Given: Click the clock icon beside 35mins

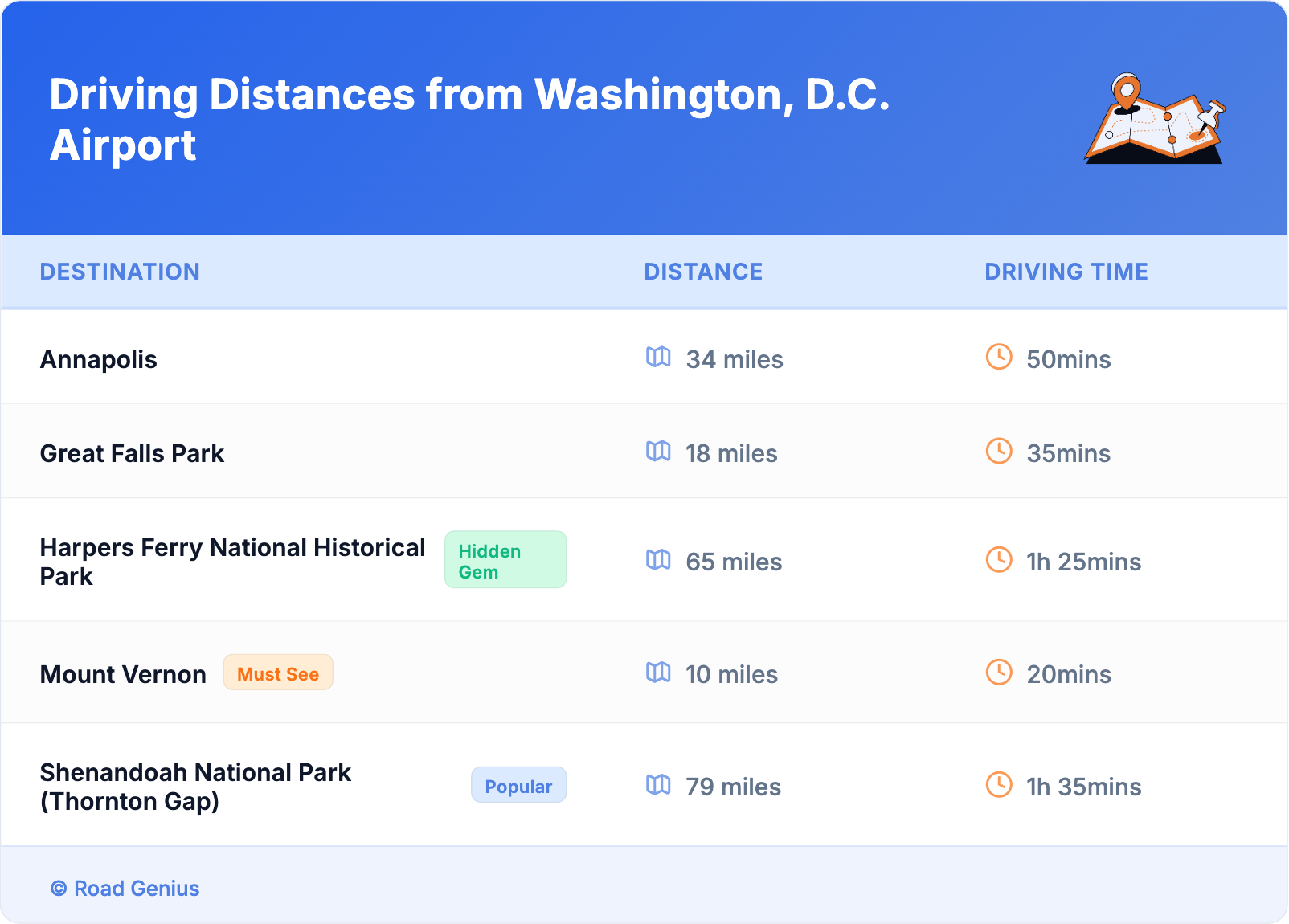Looking at the screenshot, I should pos(999,452).
